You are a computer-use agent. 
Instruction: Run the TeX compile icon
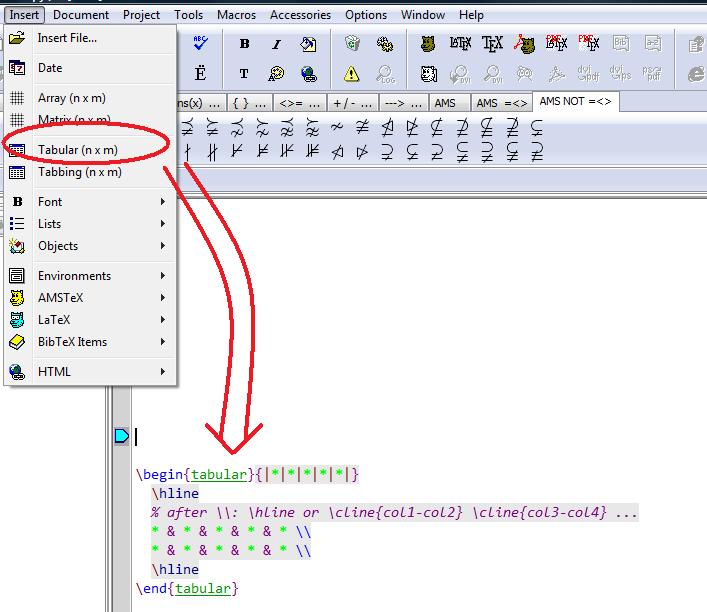coord(492,44)
